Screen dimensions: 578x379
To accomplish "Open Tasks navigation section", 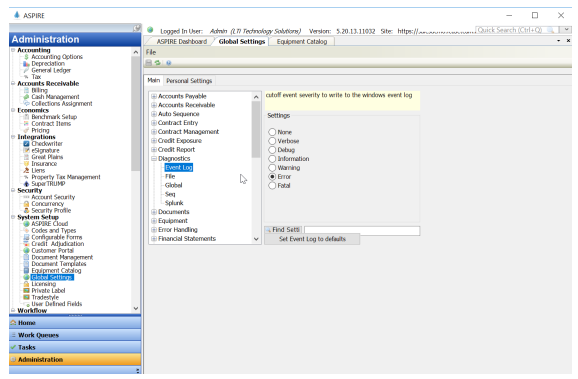I will click(75, 347).
